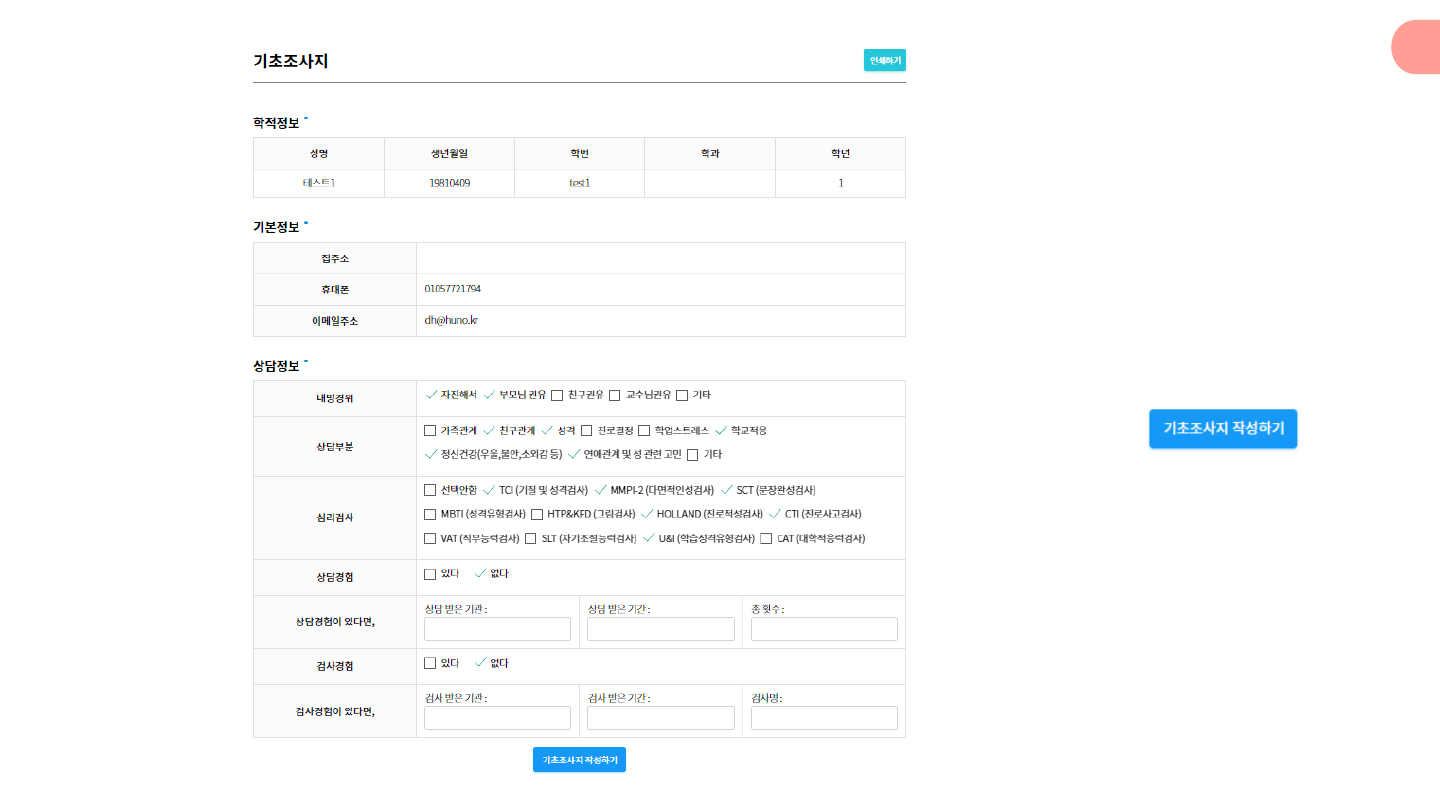Focus the 총 횟수 input field
Screen dimensions: 1440x810
[824, 629]
